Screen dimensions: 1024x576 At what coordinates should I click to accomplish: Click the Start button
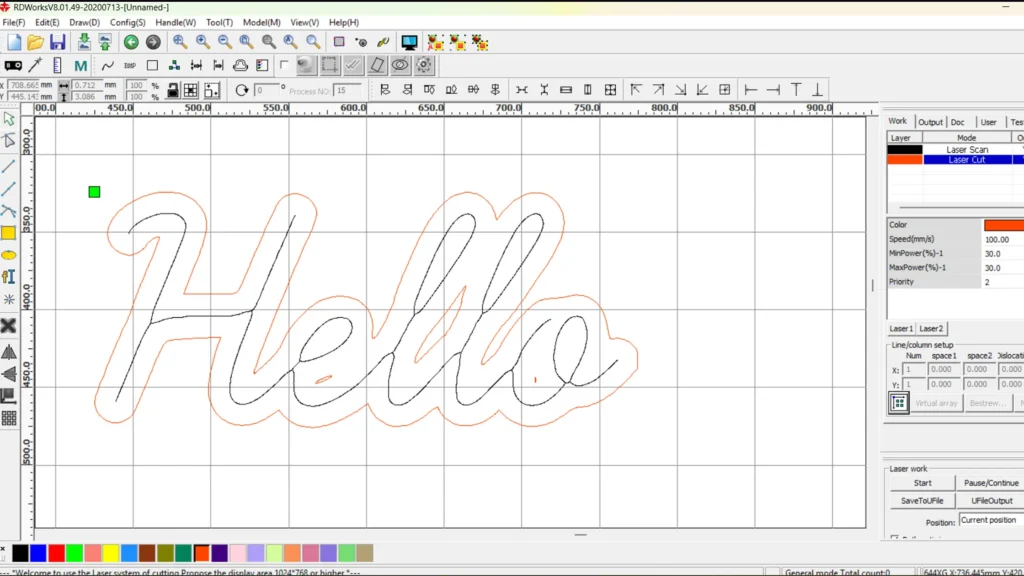[922, 483]
